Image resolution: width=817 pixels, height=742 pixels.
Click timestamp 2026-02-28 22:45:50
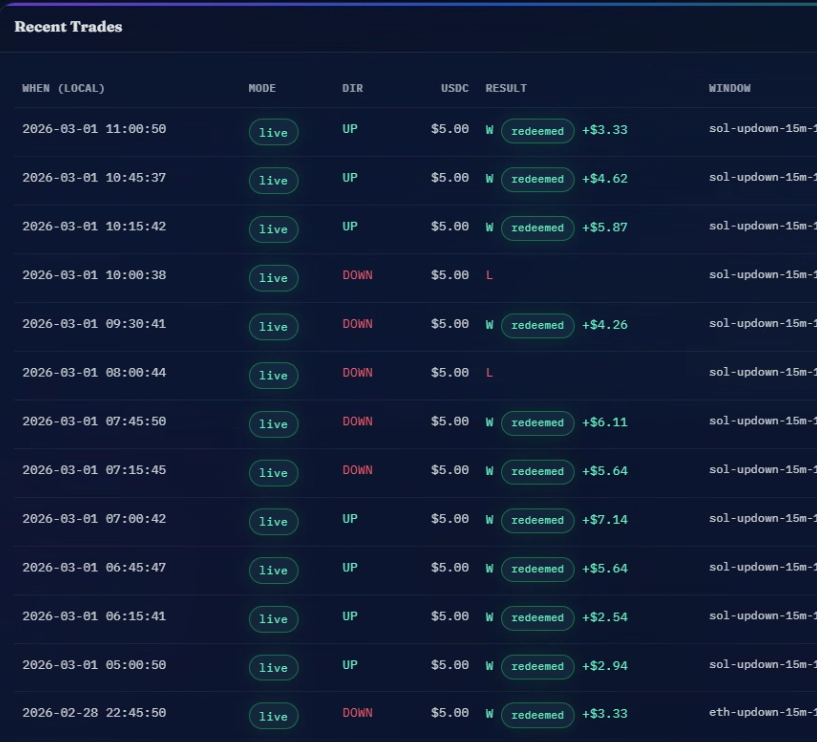pyautogui.click(x=94, y=713)
